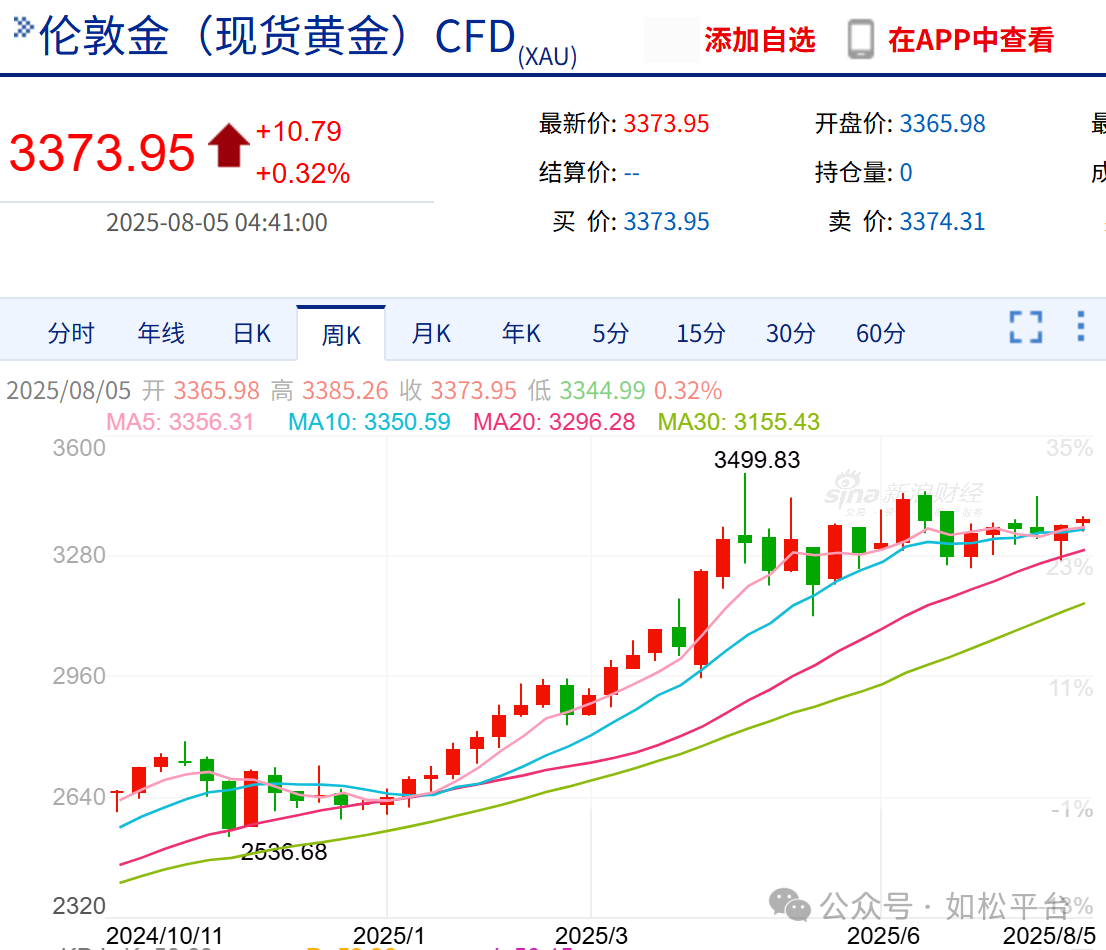
Task: Click the 持仓量 value 0
Action: [906, 173]
